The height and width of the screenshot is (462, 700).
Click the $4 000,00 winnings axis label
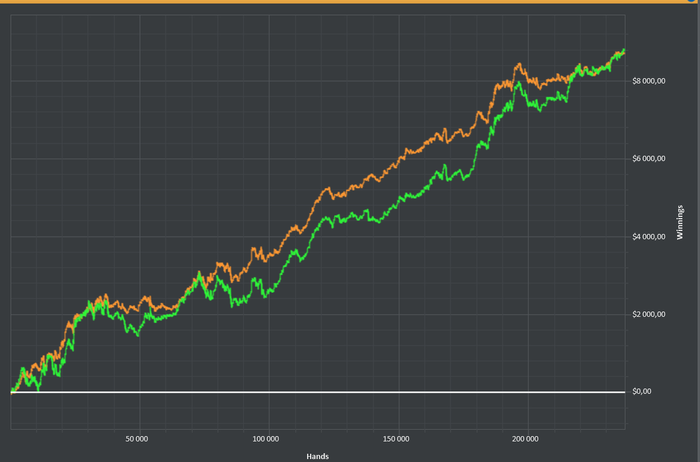[x=649, y=237]
